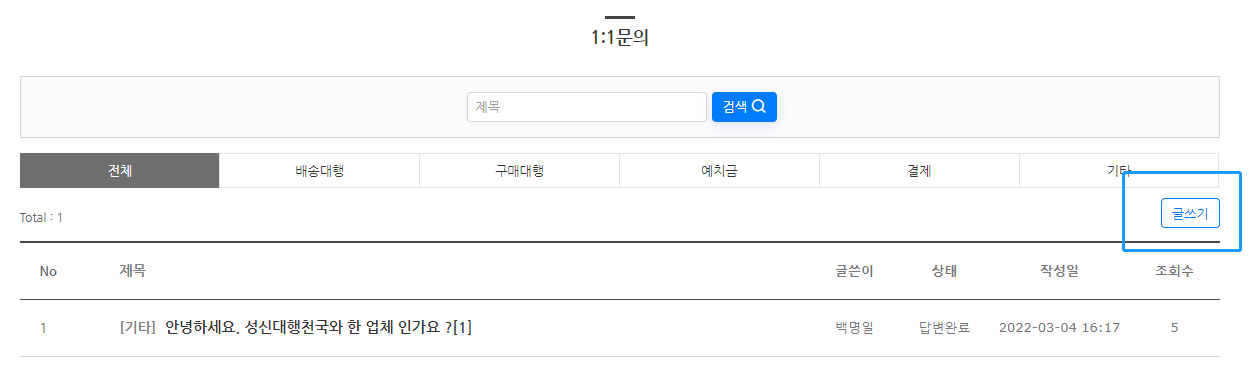Switch to the 기타 tab
Screen dimensions: 1250x385
pyautogui.click(x=1119, y=170)
